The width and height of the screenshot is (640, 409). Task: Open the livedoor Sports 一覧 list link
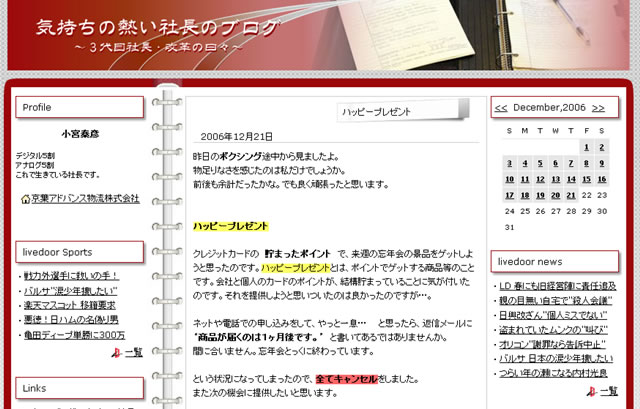pyautogui.click(x=134, y=353)
